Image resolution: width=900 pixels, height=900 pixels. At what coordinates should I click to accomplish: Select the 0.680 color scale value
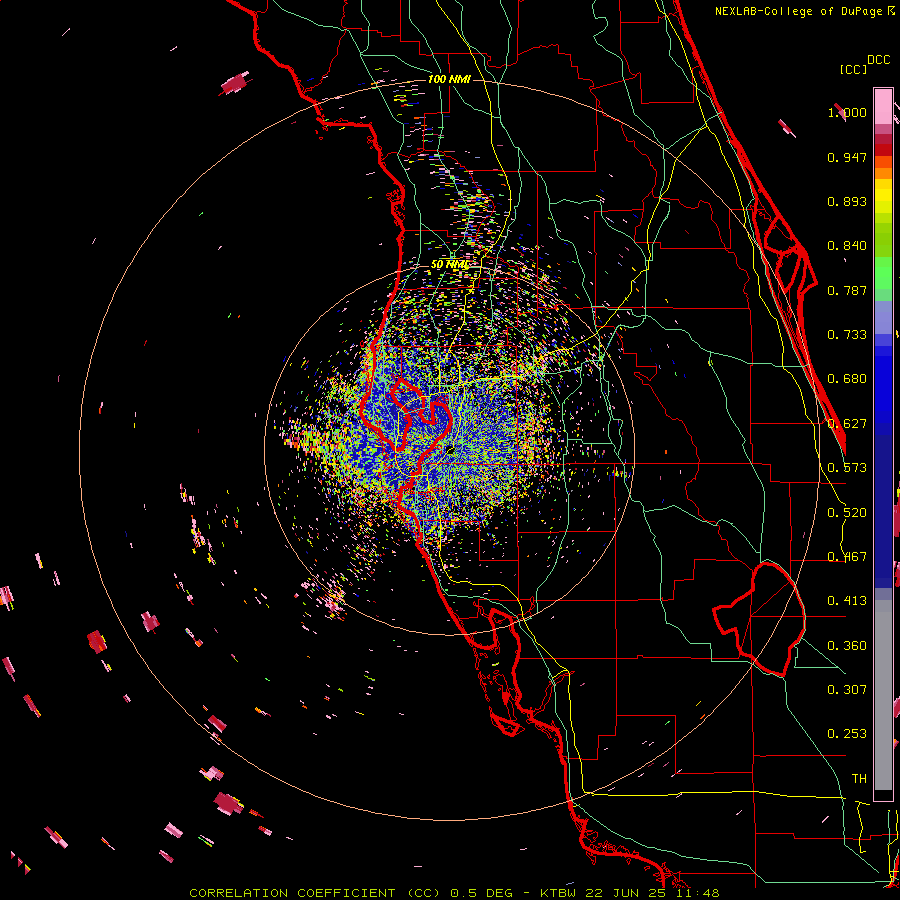847,379
